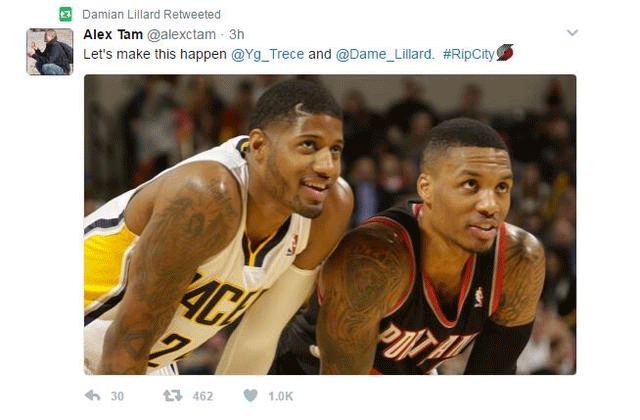Click Damian Lillard Retweeted label
Viewport: 640px width, 420px height.
[151, 15]
